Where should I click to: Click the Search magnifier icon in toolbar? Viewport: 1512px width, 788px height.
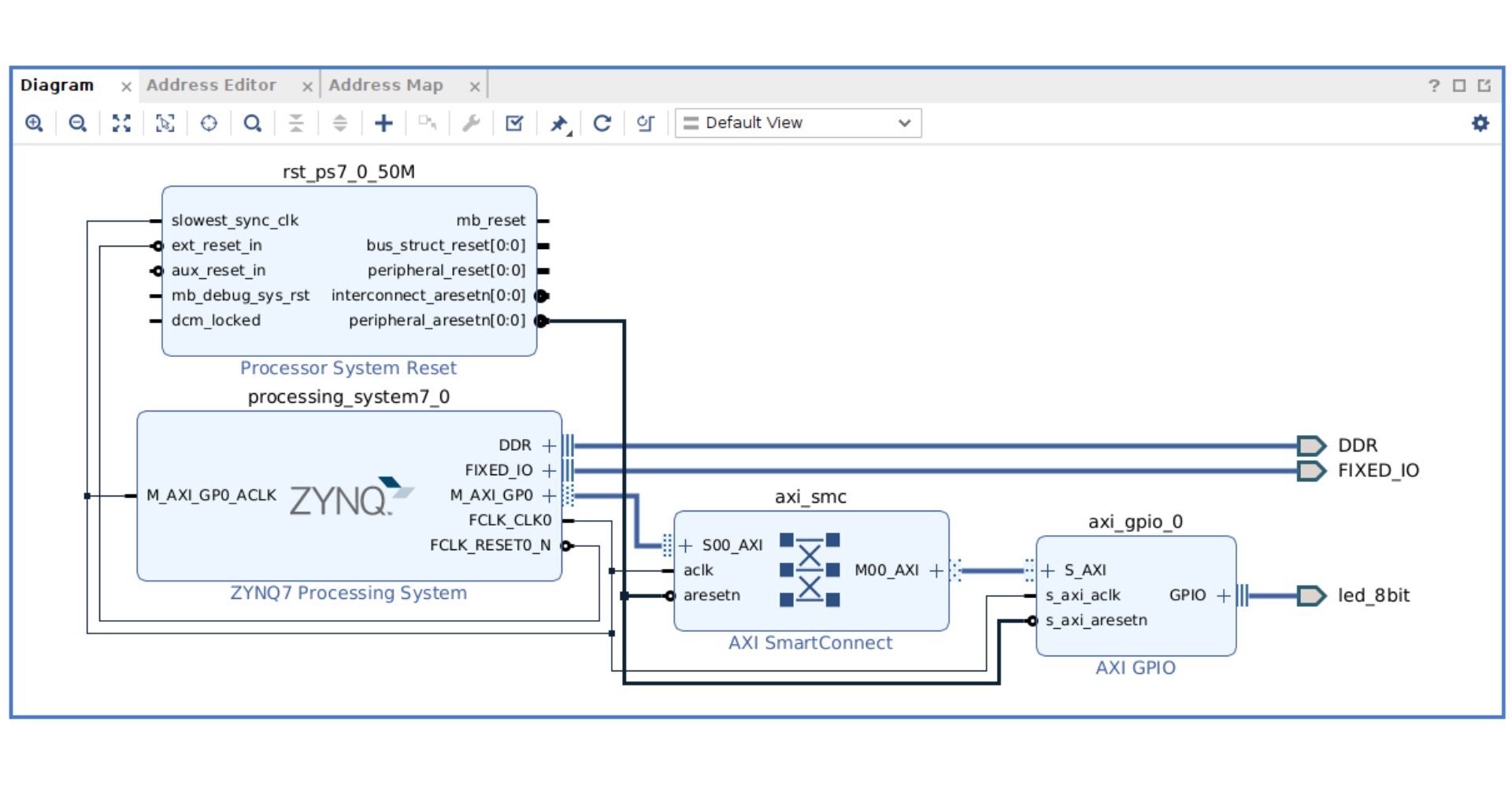click(x=252, y=123)
